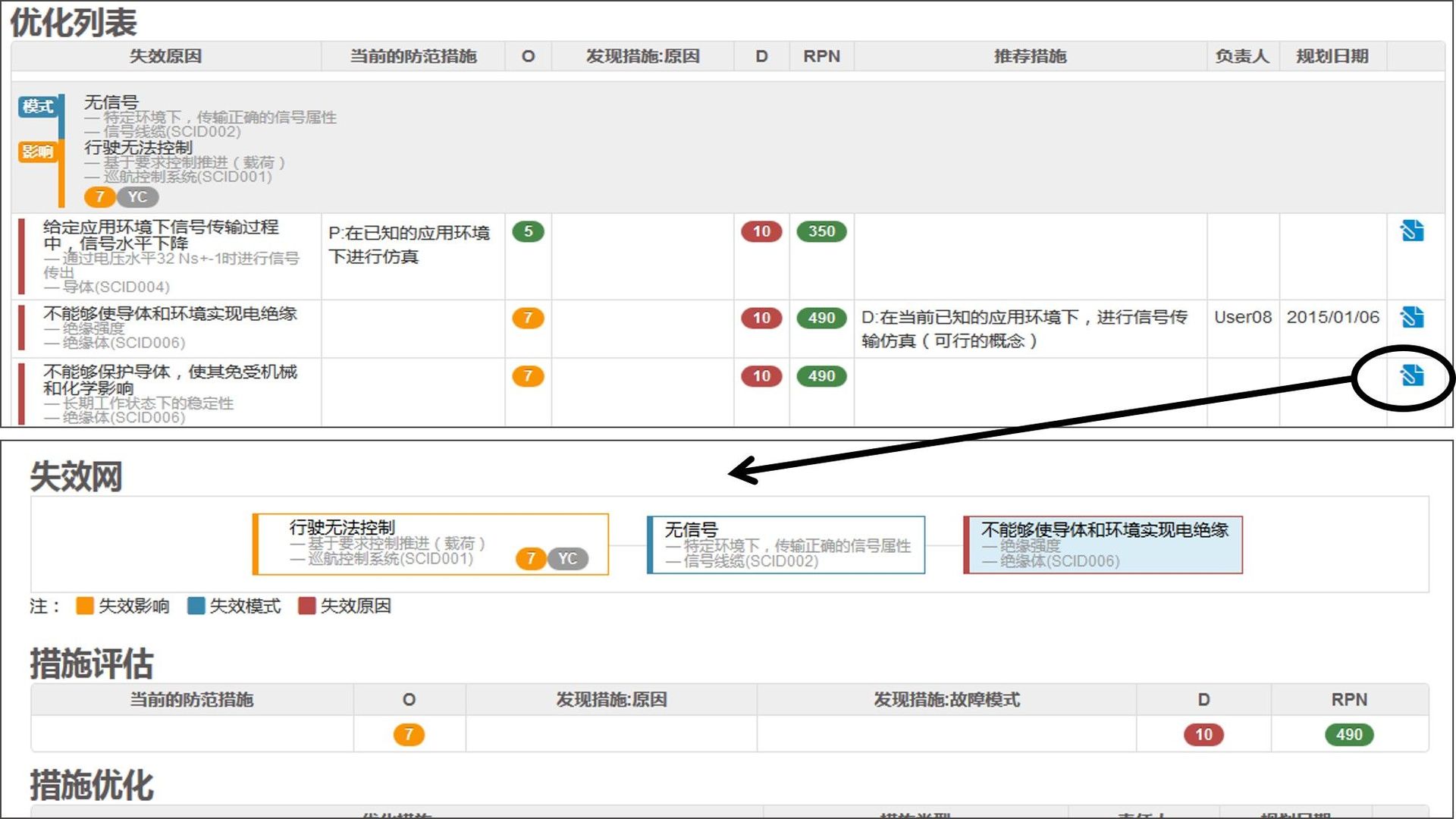Click orange 失效影响 legend swatch

85,606
